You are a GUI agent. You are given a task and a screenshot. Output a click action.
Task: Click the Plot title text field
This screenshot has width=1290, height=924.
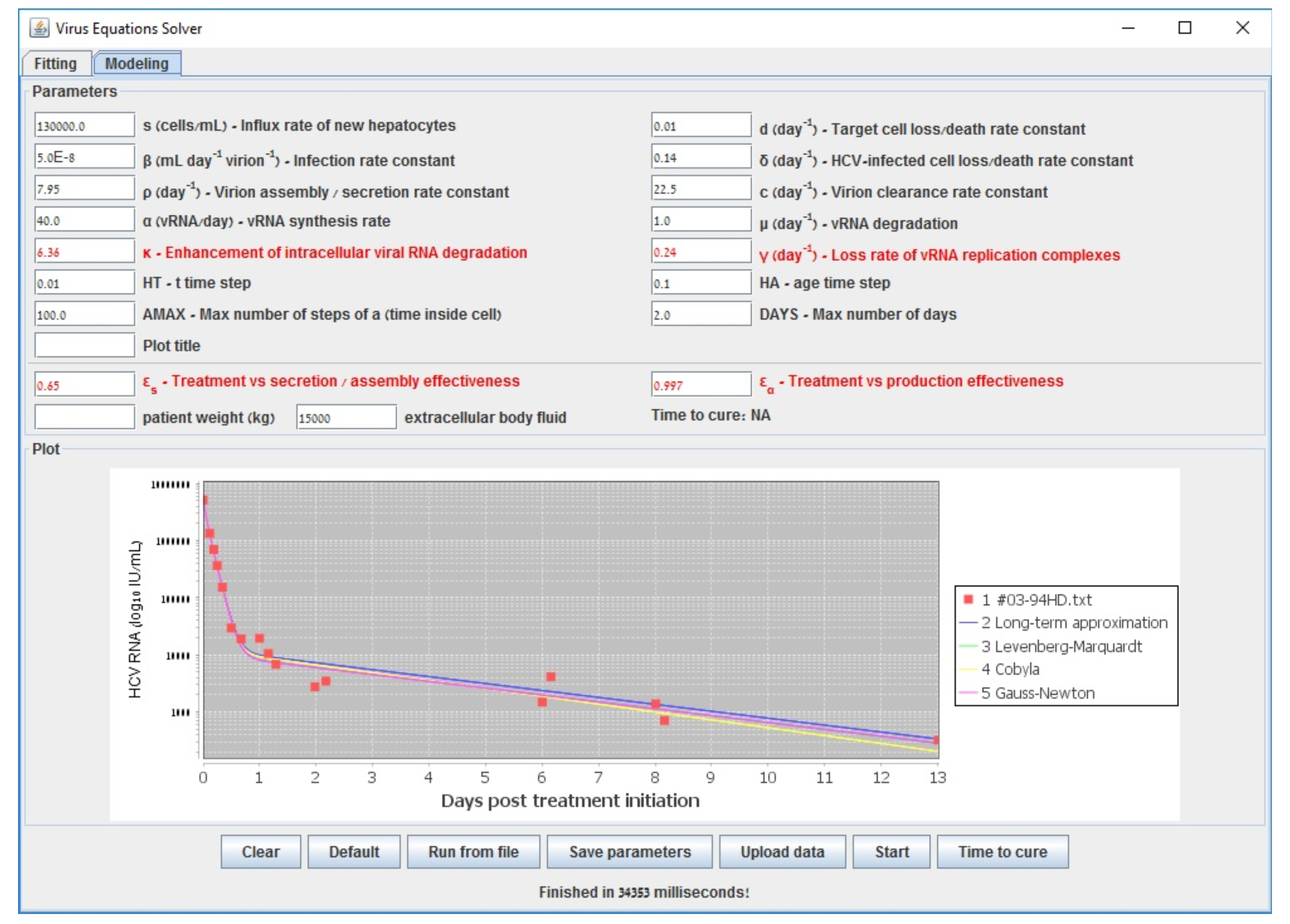point(84,345)
